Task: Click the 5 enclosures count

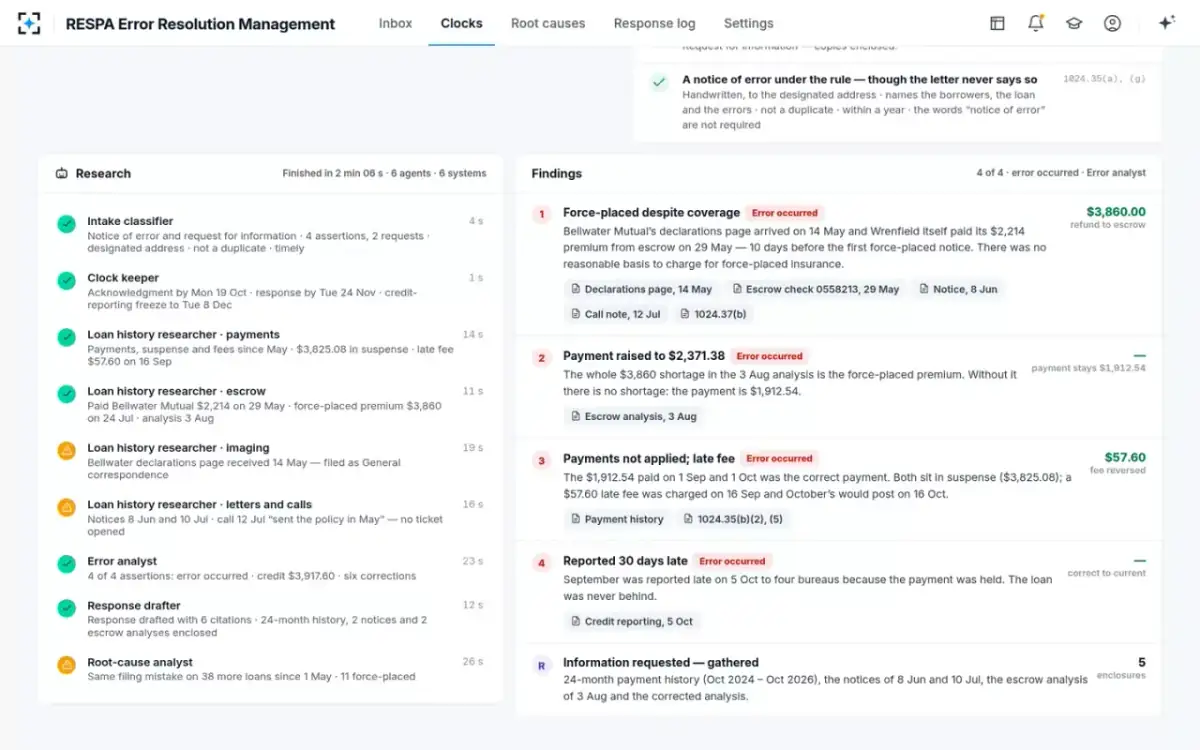Action: 1142,662
